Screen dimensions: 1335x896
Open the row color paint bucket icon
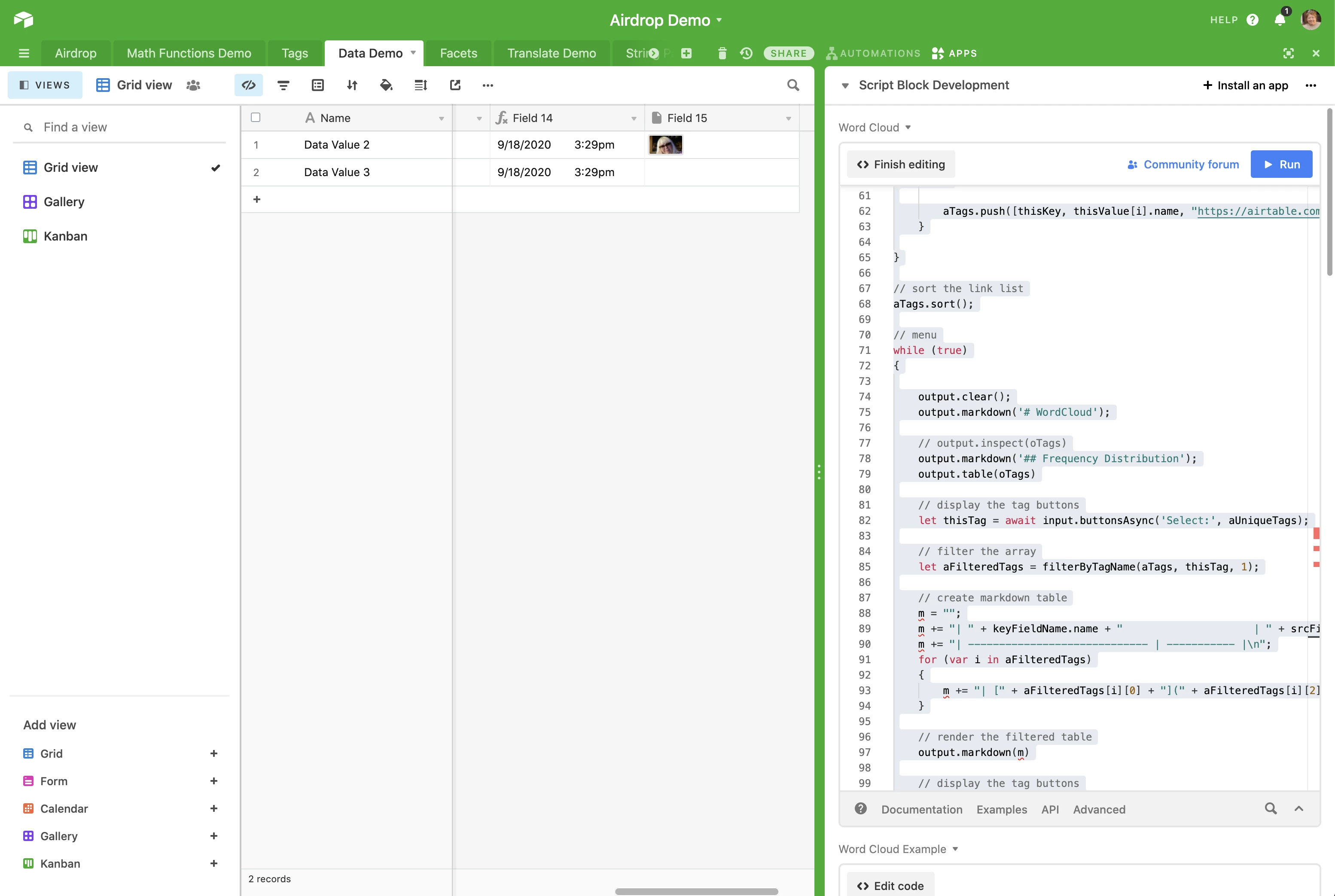[x=386, y=85]
